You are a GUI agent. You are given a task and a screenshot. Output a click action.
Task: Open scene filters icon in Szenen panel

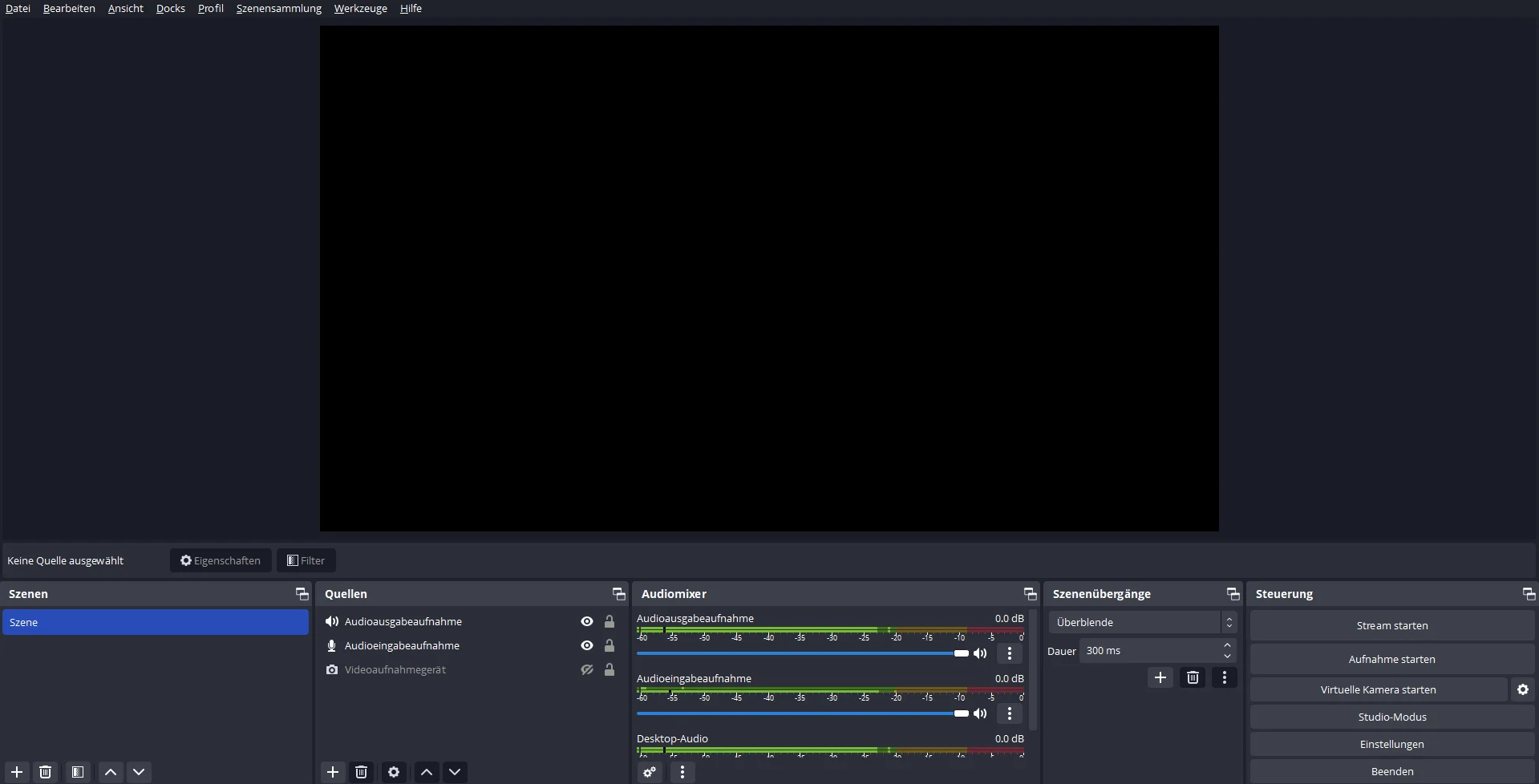[x=78, y=772]
